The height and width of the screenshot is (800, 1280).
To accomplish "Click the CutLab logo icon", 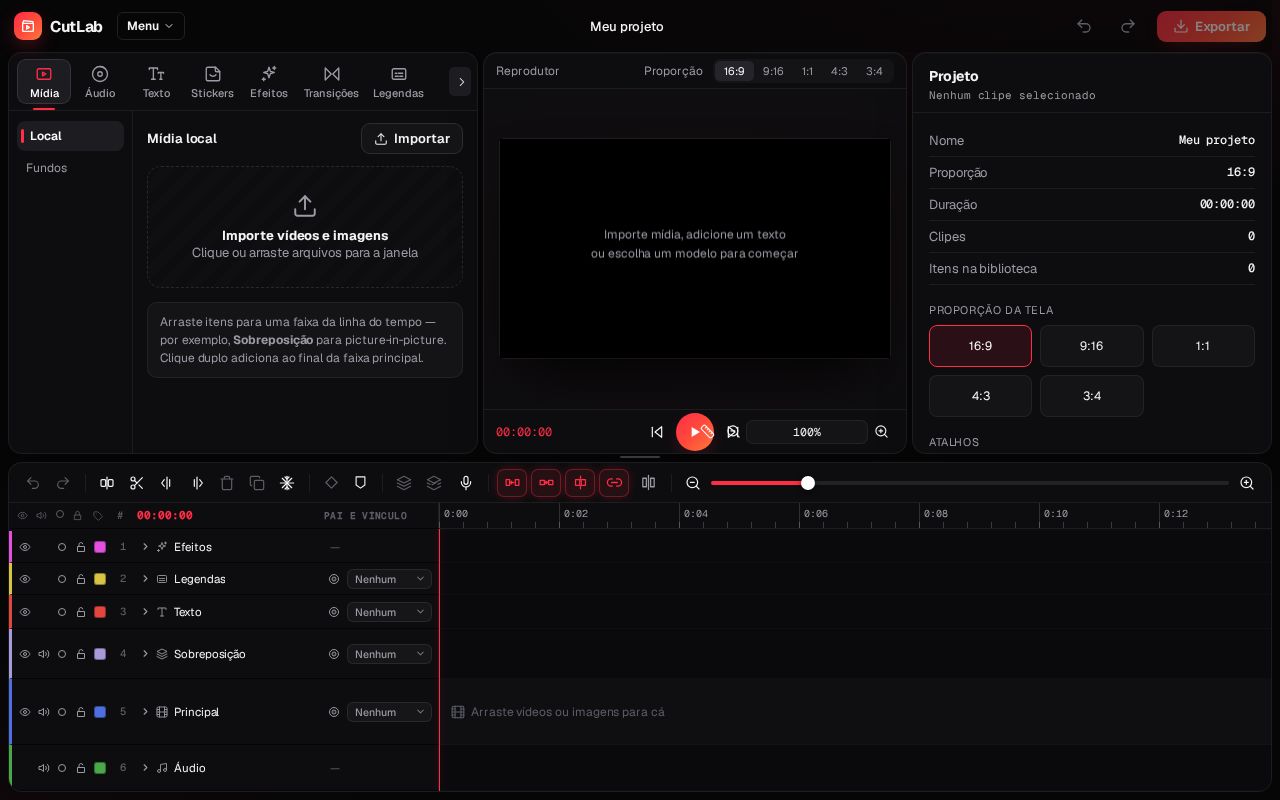I will [x=28, y=26].
